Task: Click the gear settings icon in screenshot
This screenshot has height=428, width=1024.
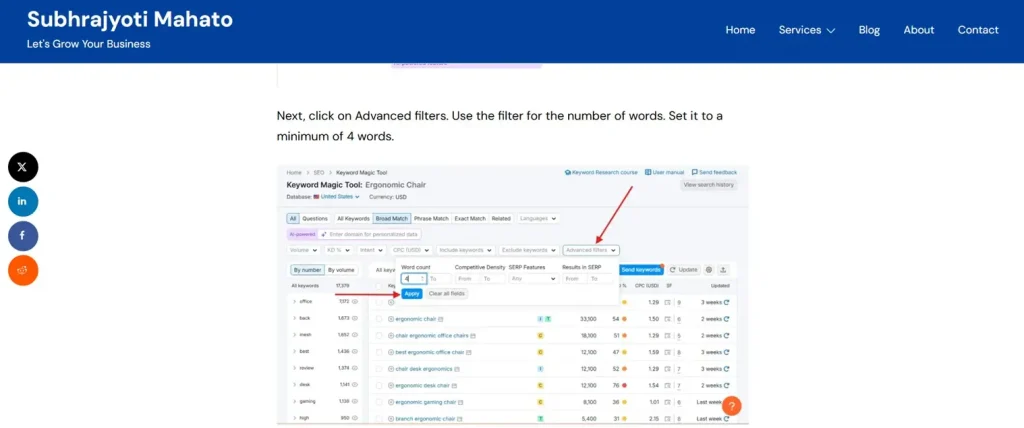Action: [709, 270]
